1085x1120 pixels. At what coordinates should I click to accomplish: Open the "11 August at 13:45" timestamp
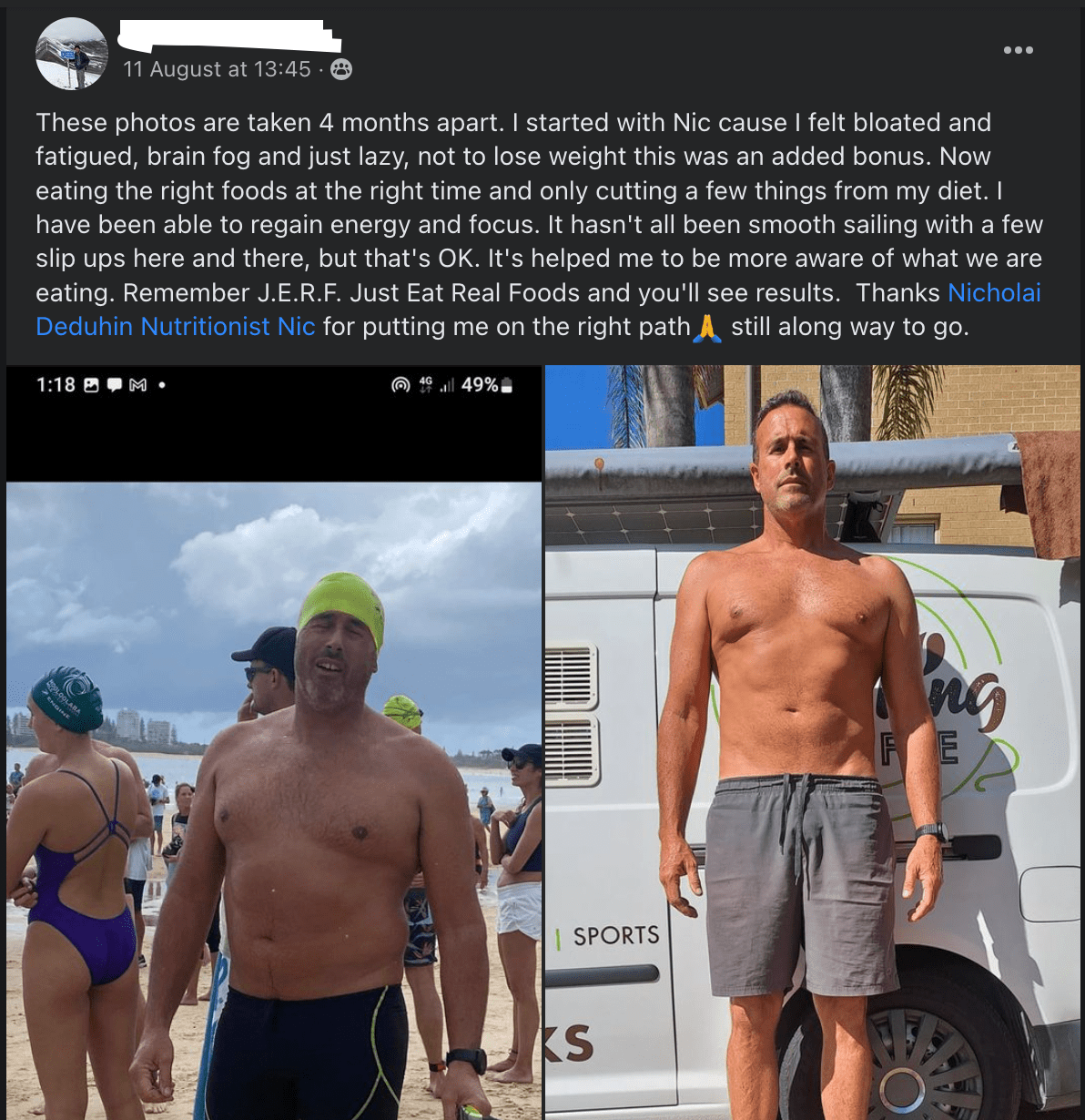coord(217,69)
